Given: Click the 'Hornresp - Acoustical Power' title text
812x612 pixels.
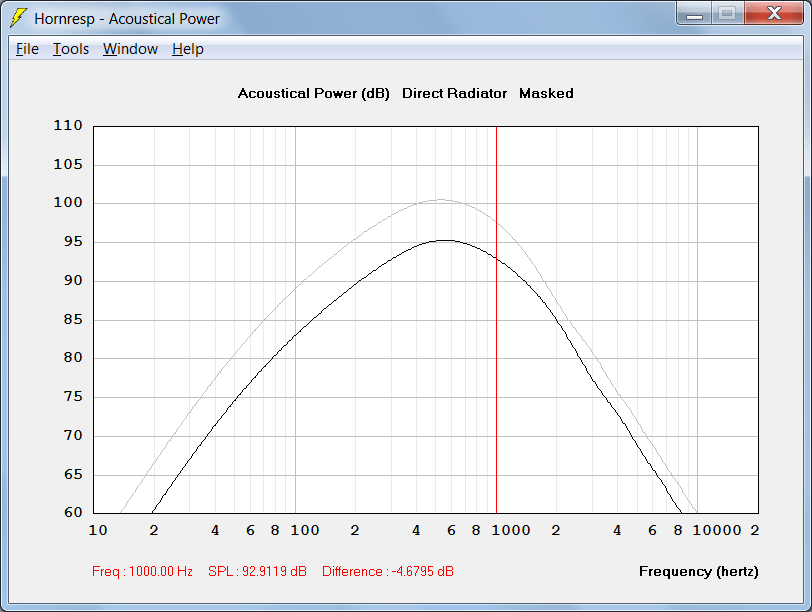Looking at the screenshot, I should coord(127,19).
